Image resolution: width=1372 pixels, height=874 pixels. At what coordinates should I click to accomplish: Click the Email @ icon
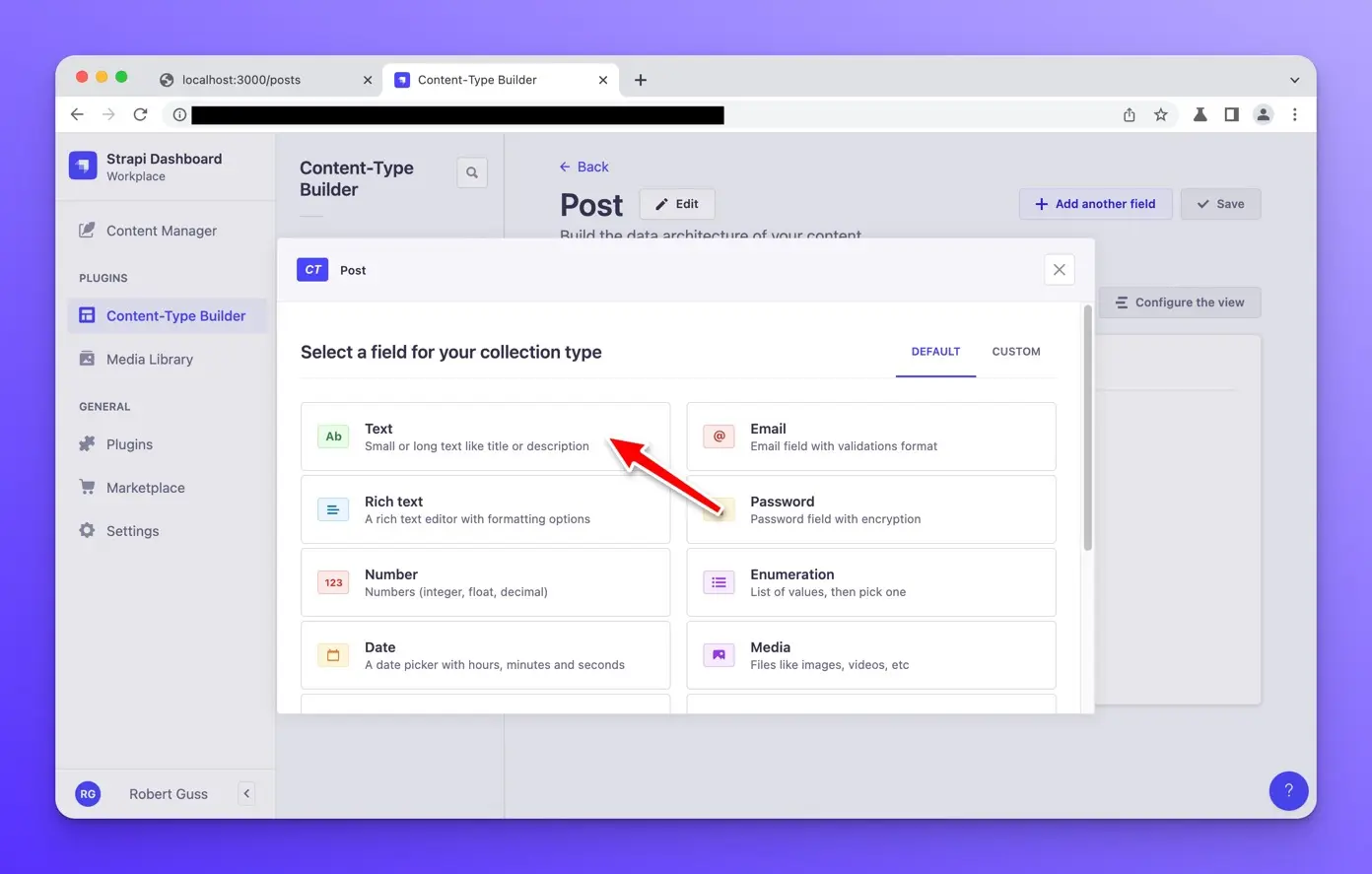(x=719, y=437)
